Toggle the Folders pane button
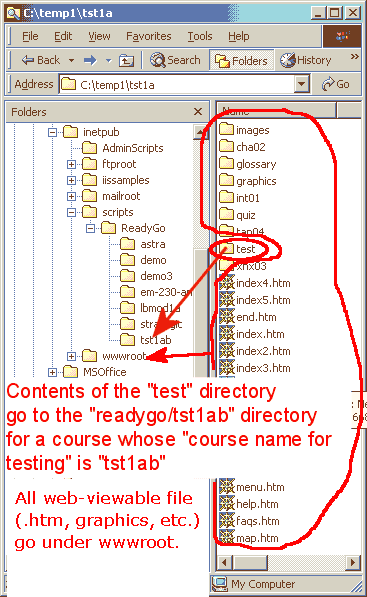Screen dimensions: 367x597 coord(241,60)
